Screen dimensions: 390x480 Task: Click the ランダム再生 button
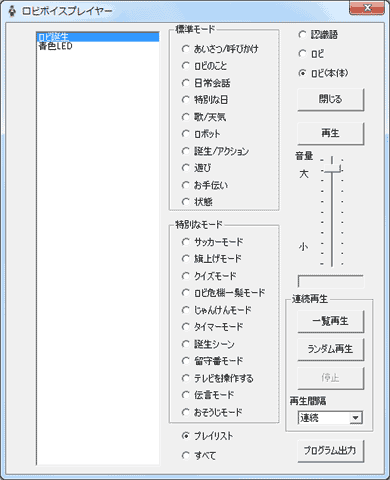pyautogui.click(x=330, y=349)
